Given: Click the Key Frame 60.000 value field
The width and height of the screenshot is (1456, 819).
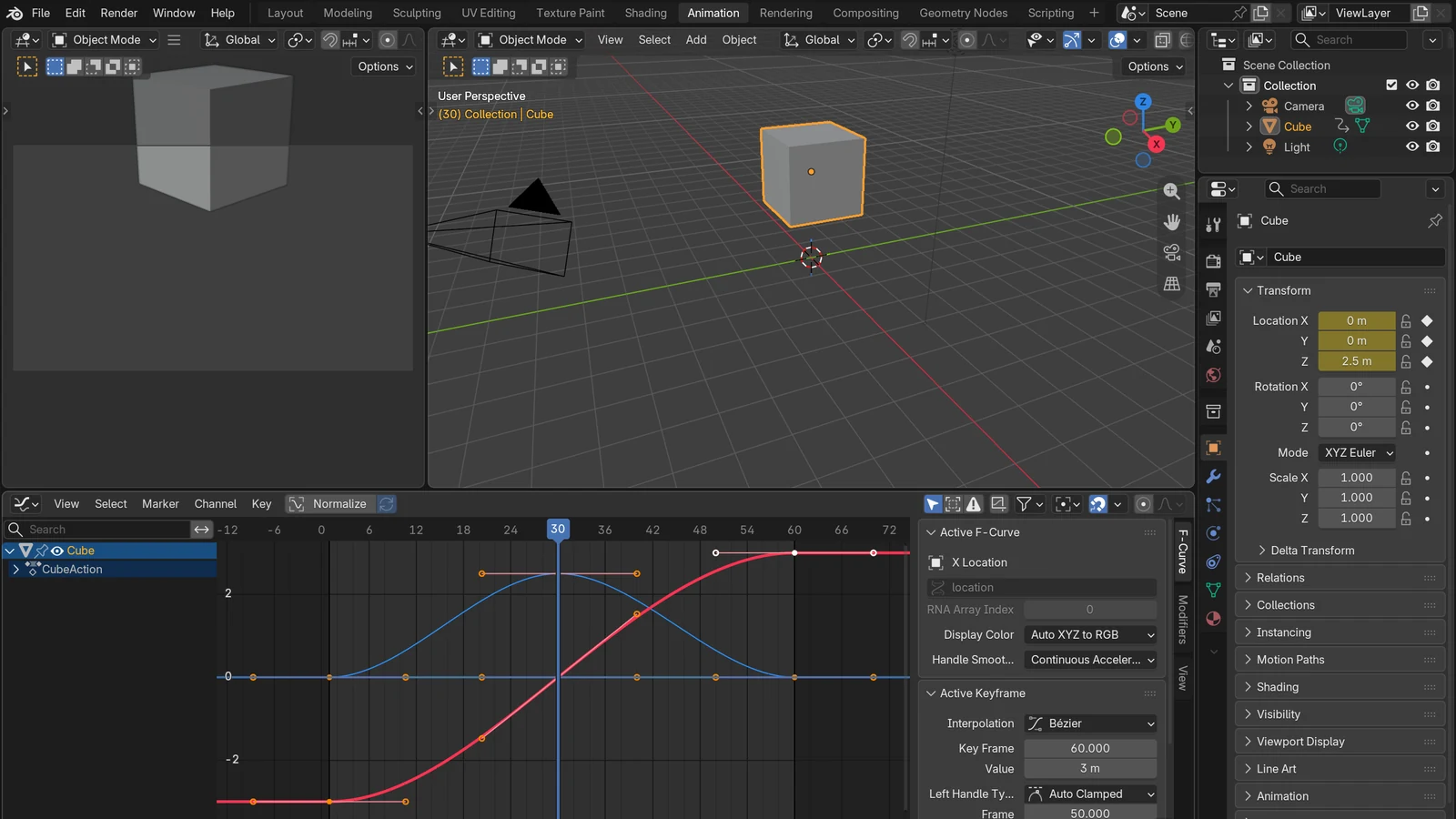Looking at the screenshot, I should (x=1090, y=748).
